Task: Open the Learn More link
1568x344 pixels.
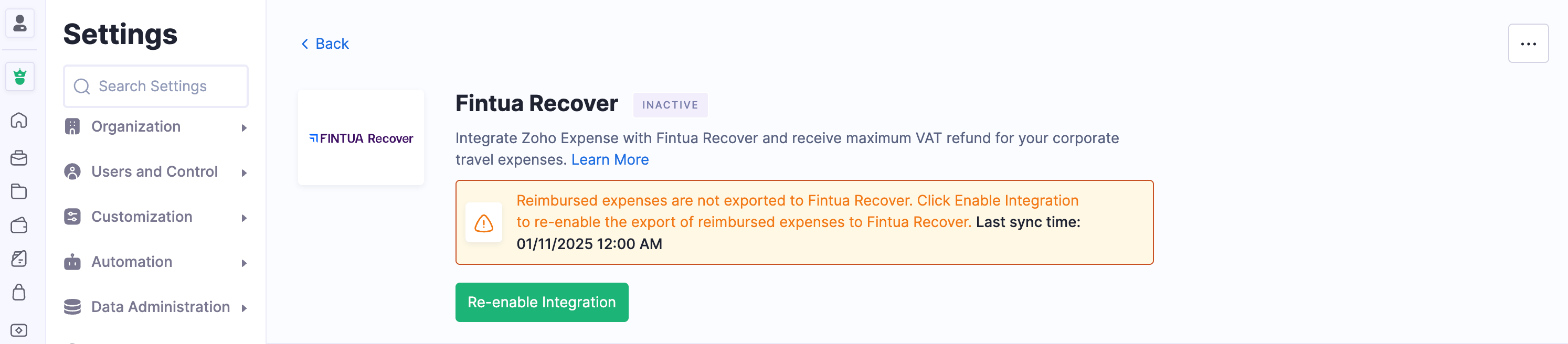Action: point(609,160)
